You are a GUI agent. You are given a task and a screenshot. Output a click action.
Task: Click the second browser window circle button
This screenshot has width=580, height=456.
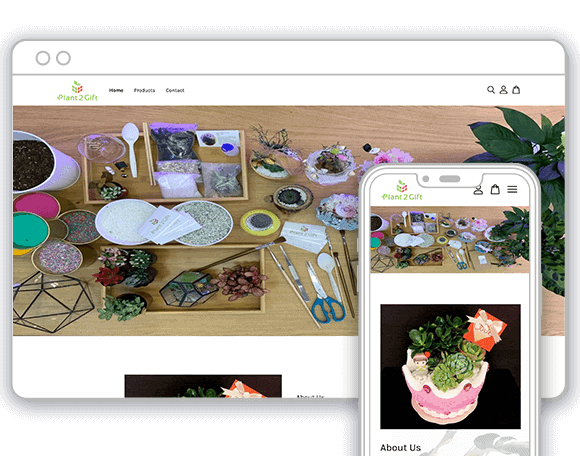[63, 58]
